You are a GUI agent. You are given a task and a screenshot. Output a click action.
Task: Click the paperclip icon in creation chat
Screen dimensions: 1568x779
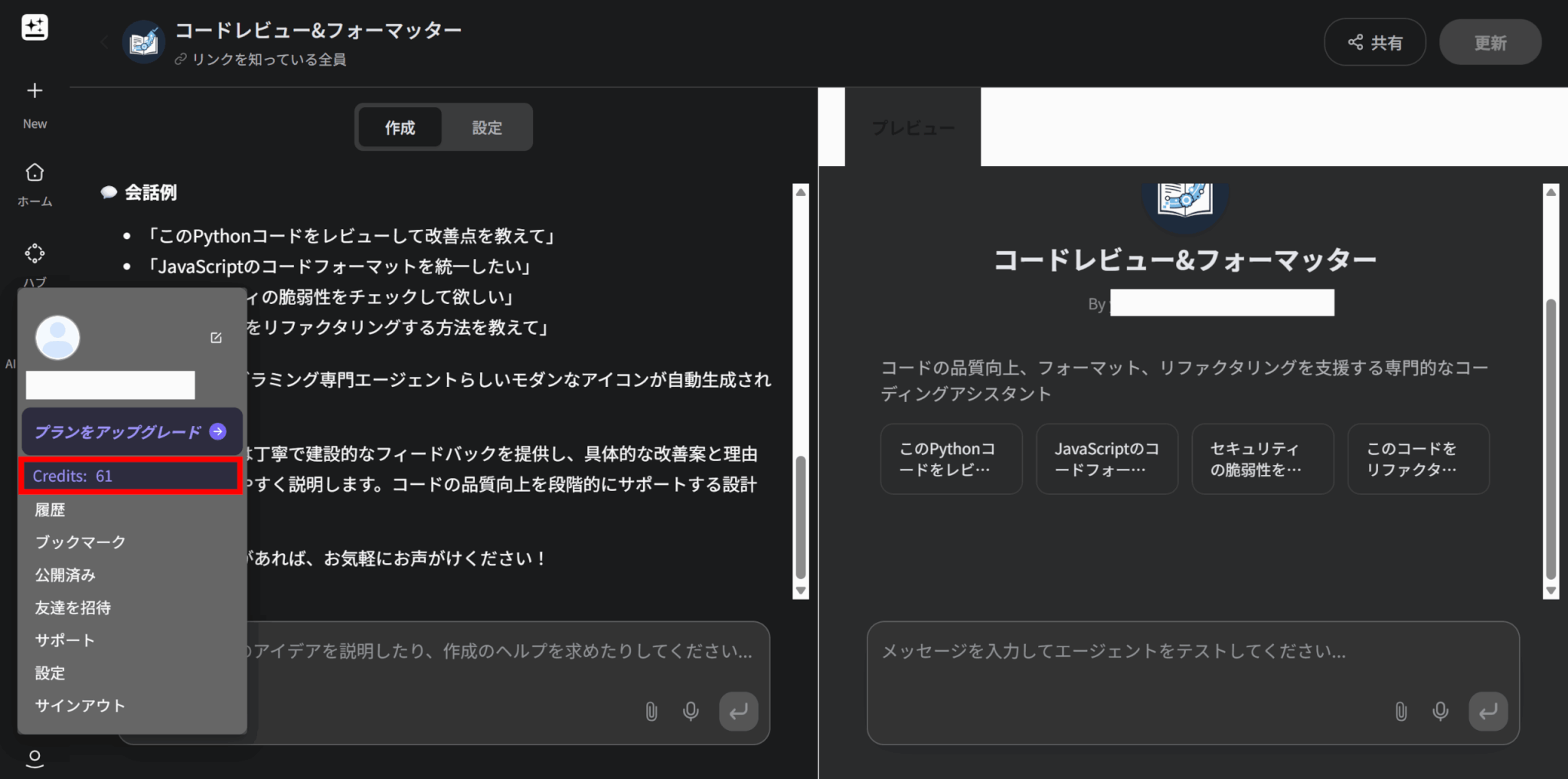[651, 712]
